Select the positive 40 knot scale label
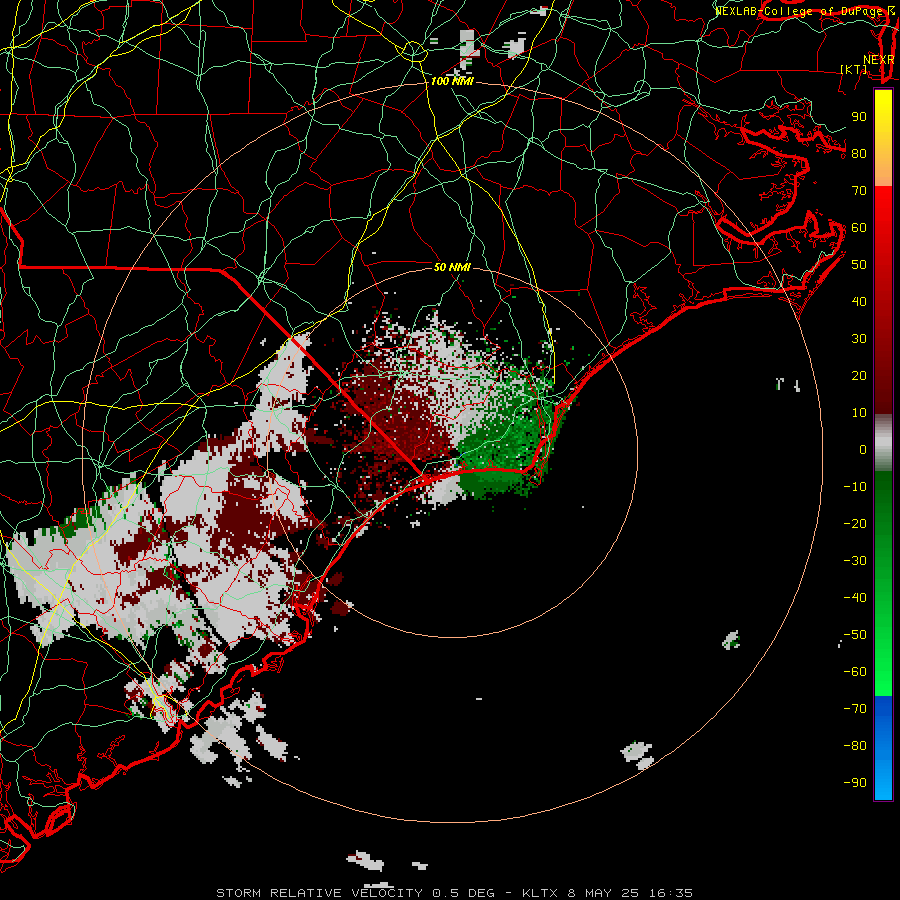This screenshot has height=900, width=900. click(x=859, y=301)
